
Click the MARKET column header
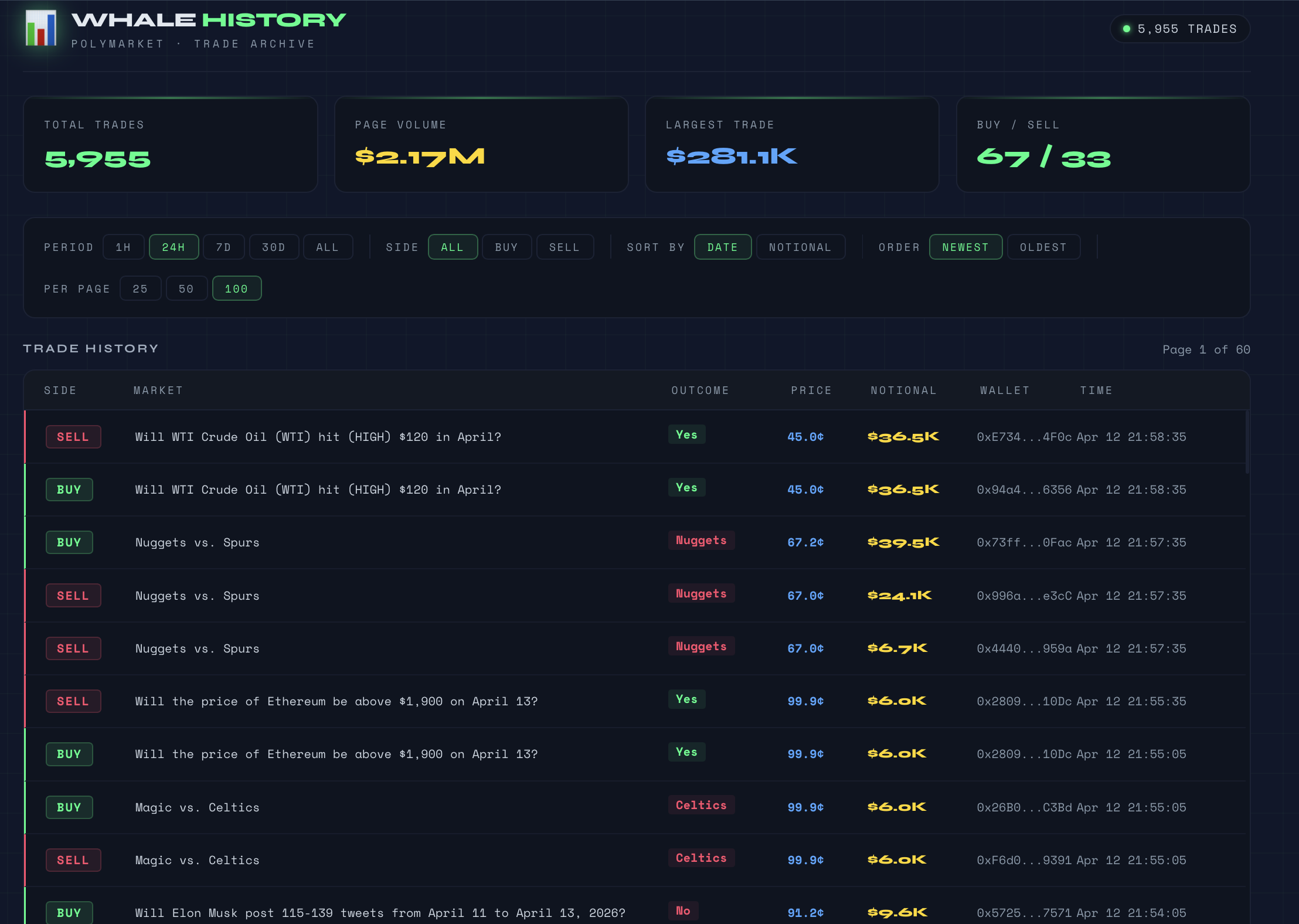coord(158,390)
